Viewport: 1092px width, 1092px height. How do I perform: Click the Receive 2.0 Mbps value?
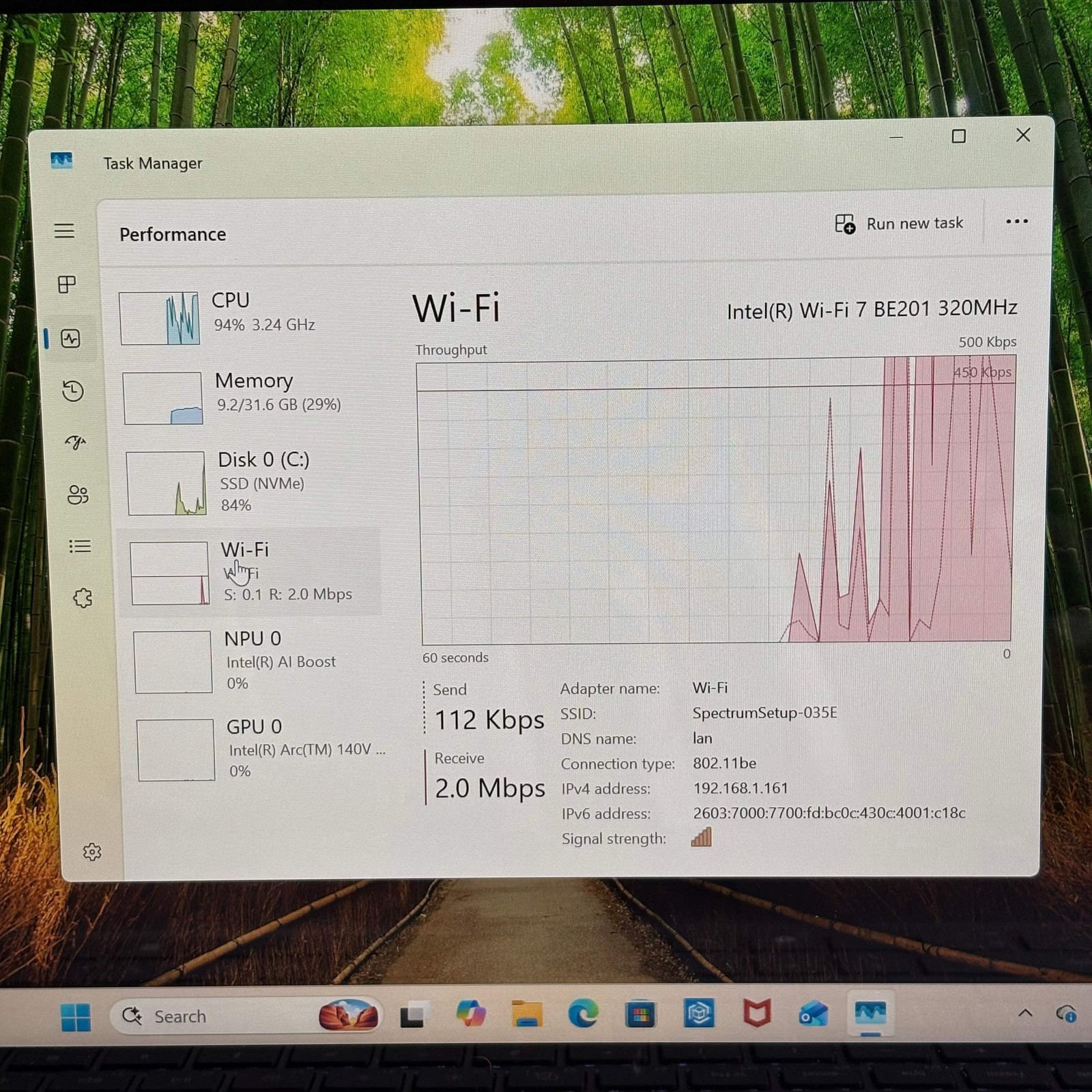(490, 788)
